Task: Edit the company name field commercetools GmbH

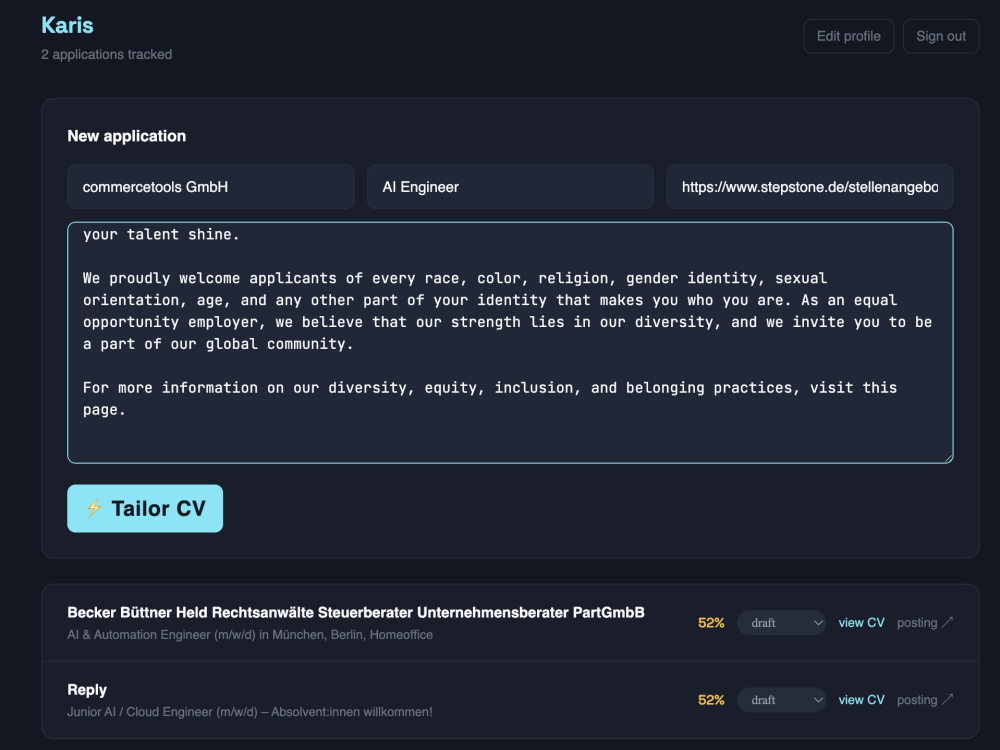Action: coord(210,187)
